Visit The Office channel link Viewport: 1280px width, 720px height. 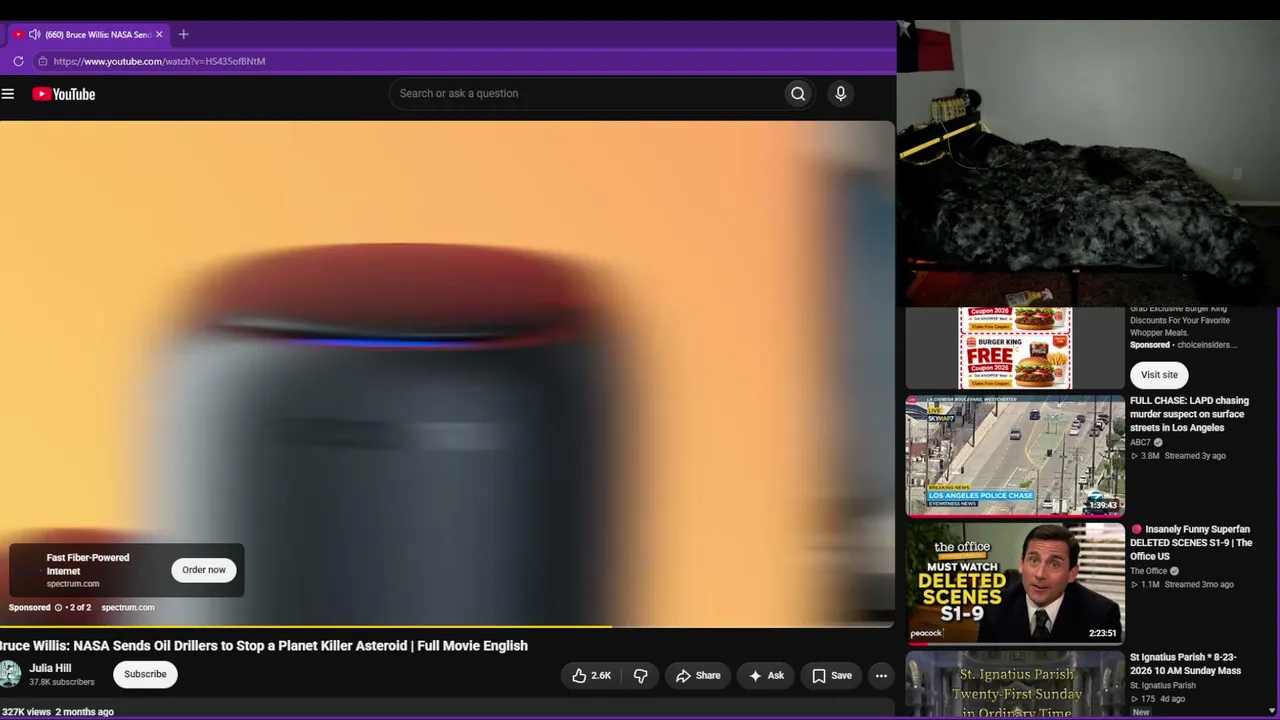(1149, 571)
